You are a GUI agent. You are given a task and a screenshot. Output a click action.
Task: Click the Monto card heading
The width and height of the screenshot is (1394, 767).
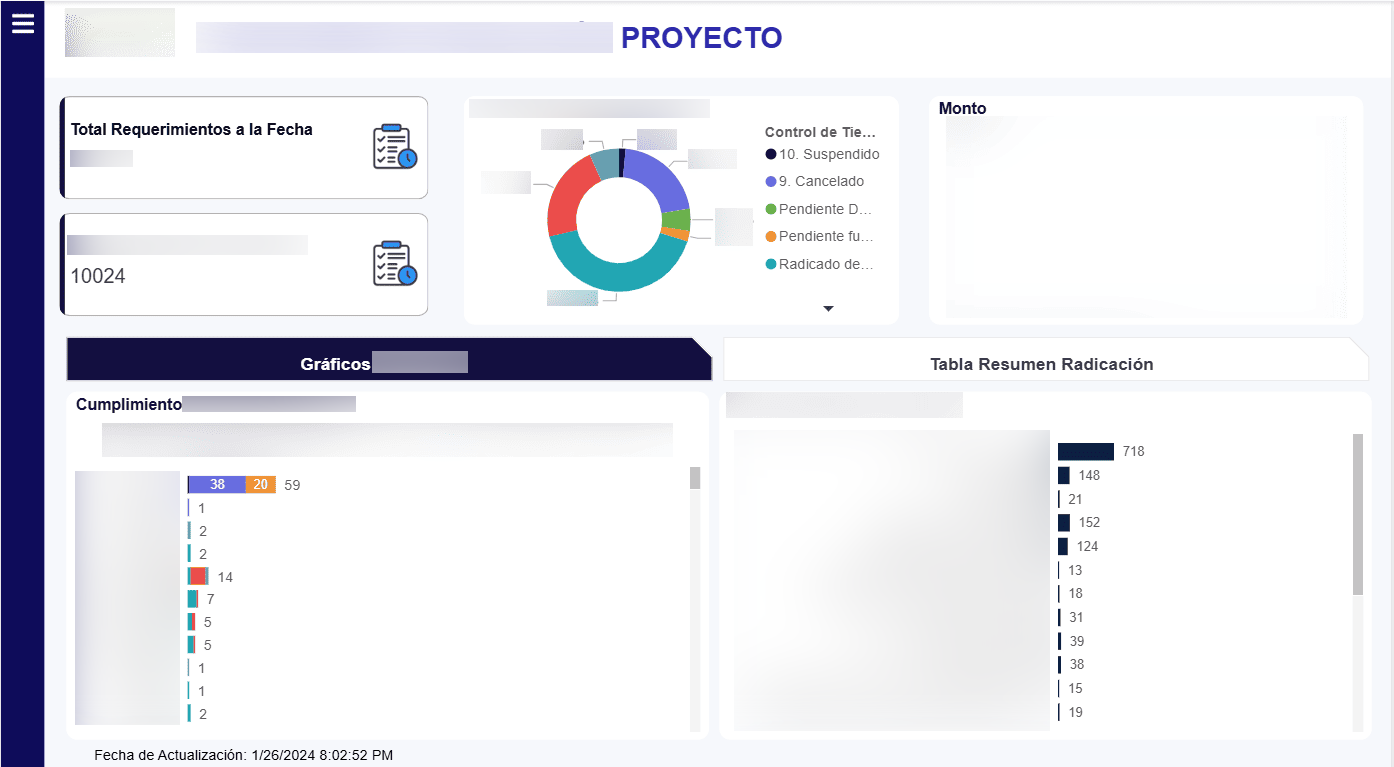coord(962,109)
